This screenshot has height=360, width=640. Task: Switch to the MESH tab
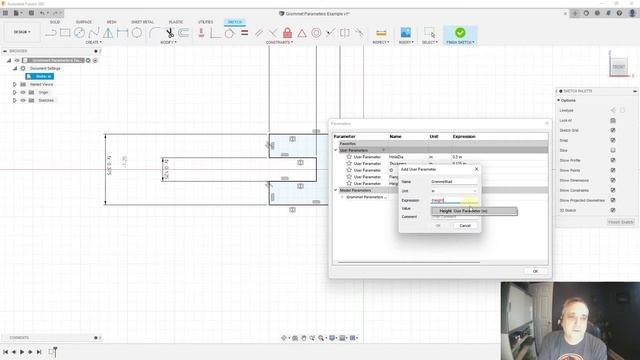click(111, 22)
